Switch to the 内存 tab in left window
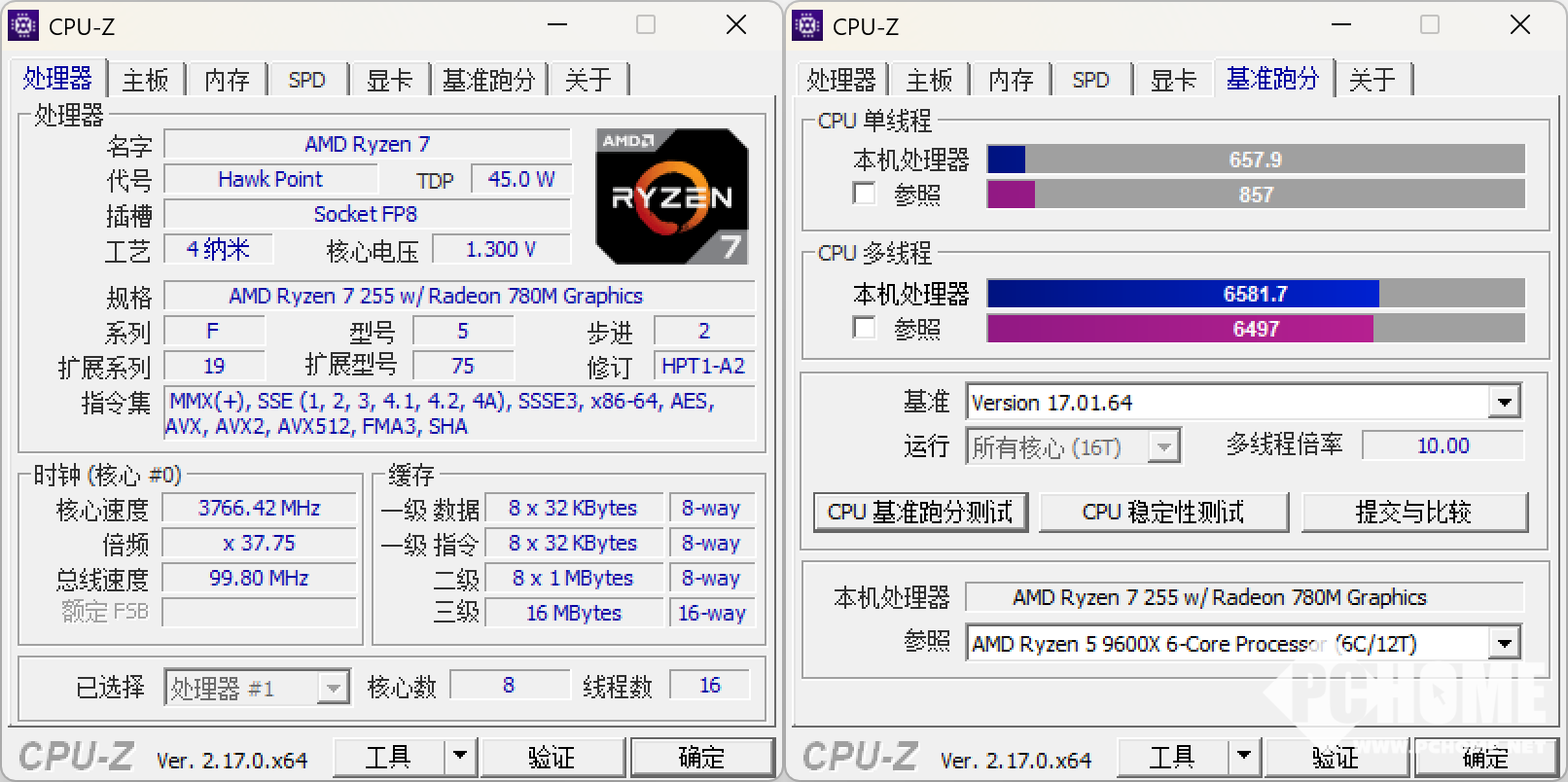 227,80
